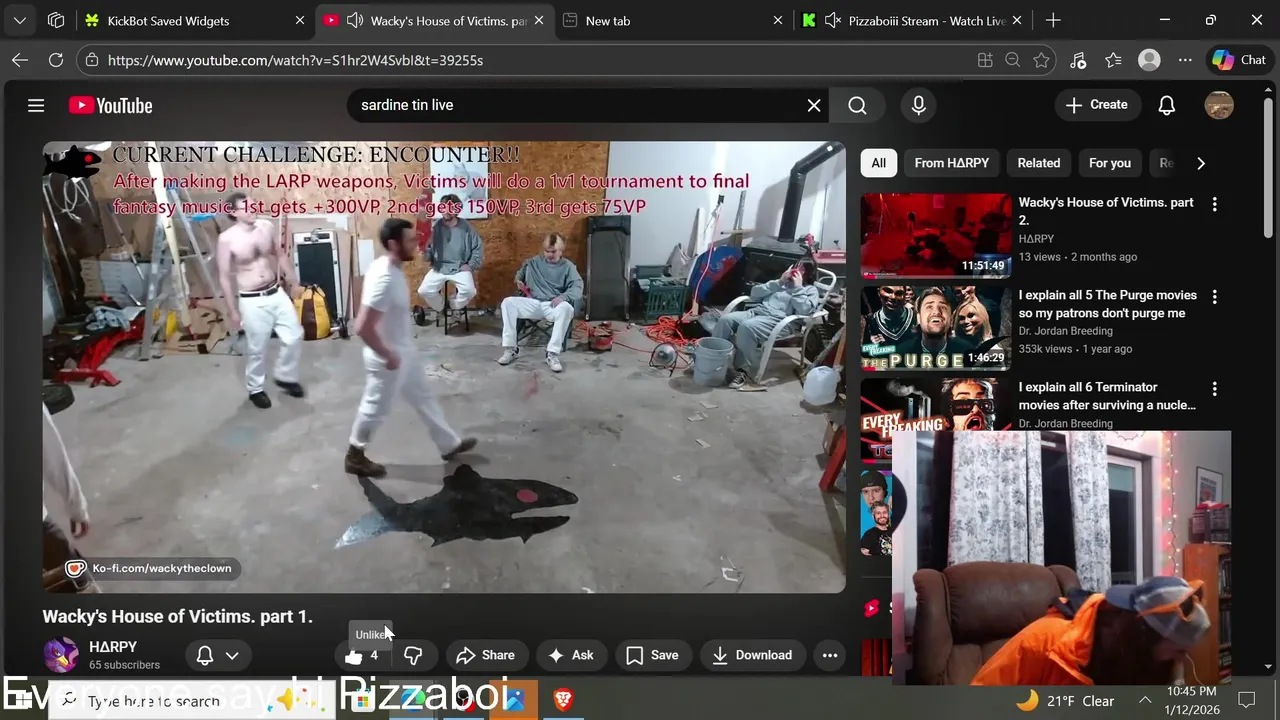This screenshot has width=1280, height=720.
Task: Mute the Pizzaboiii Stream tab audio icon
Action: (833, 20)
